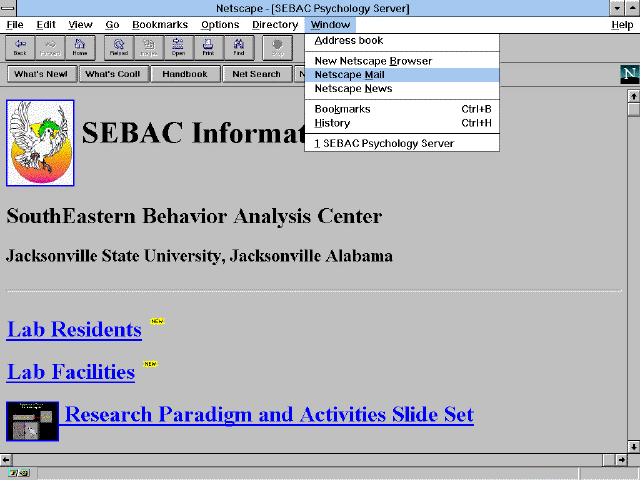Viewport: 640px width, 480px height.
Task: Click the Net Search button
Action: [x=257, y=74]
